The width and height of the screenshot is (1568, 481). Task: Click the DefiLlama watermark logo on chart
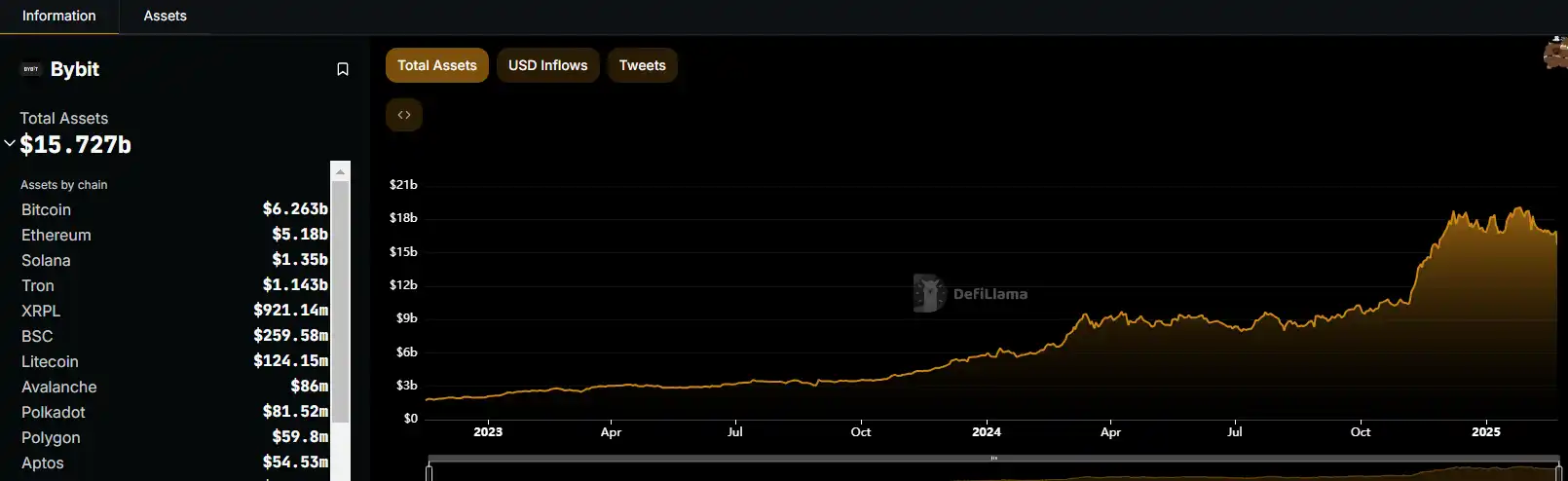pyautogui.click(x=929, y=293)
